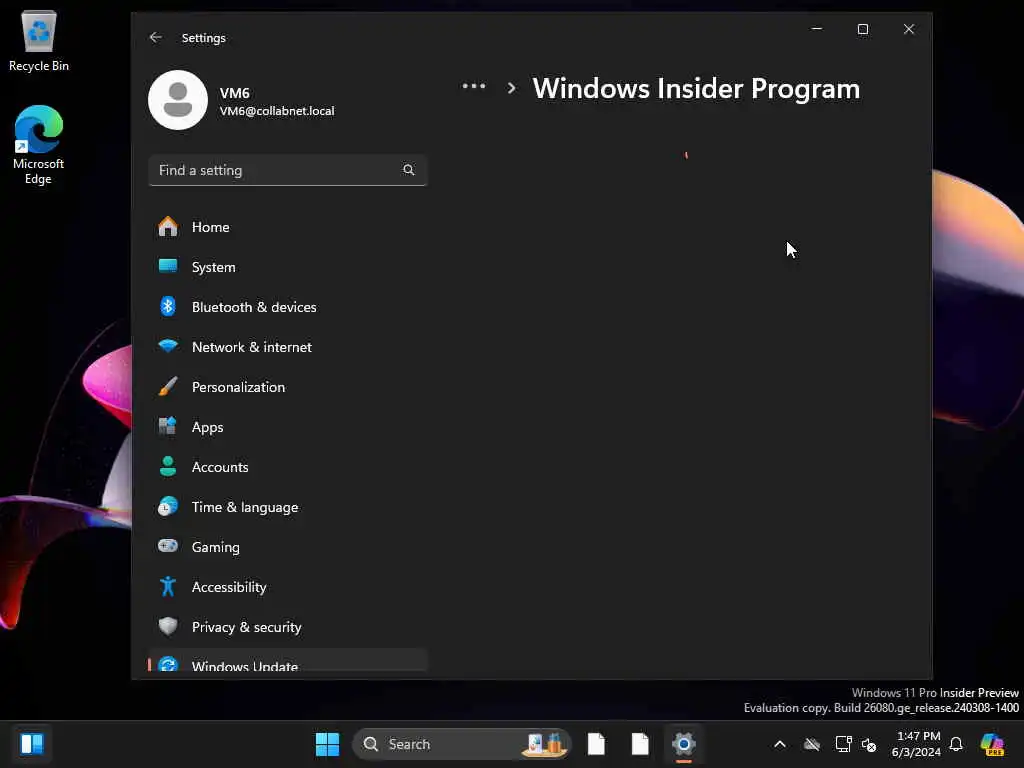Open the breadcrumb ellipsis menu

(473, 86)
